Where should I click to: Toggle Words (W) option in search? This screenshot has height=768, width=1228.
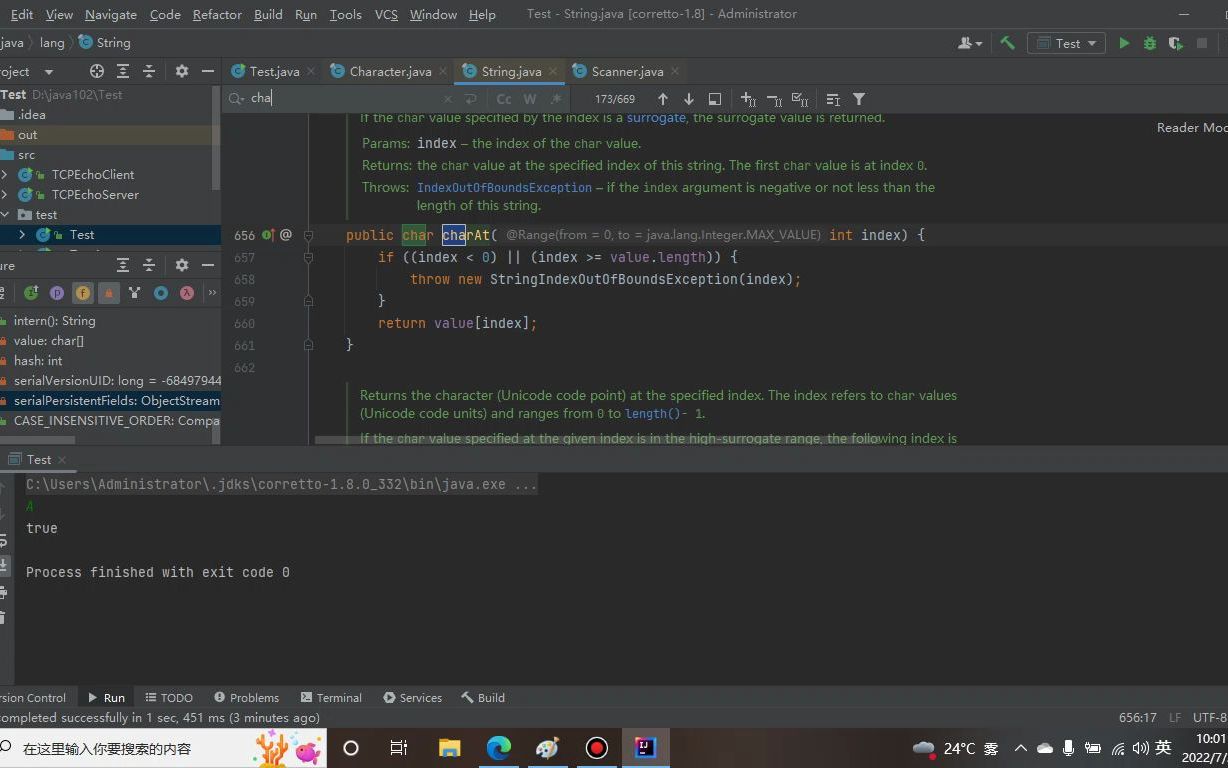(x=530, y=99)
